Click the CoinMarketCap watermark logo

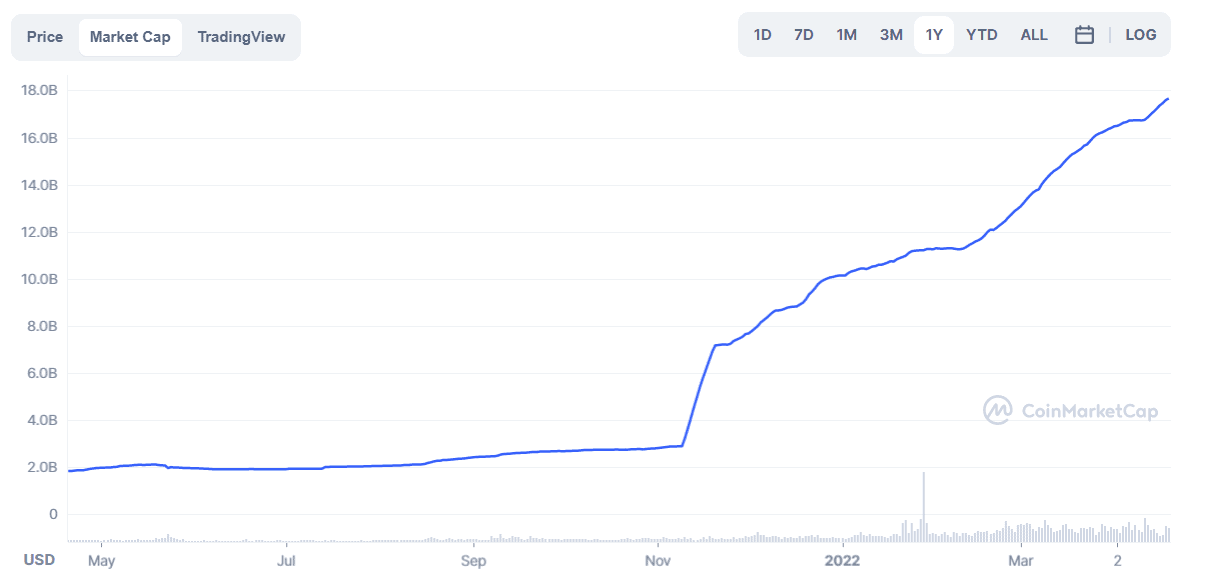click(x=1071, y=410)
